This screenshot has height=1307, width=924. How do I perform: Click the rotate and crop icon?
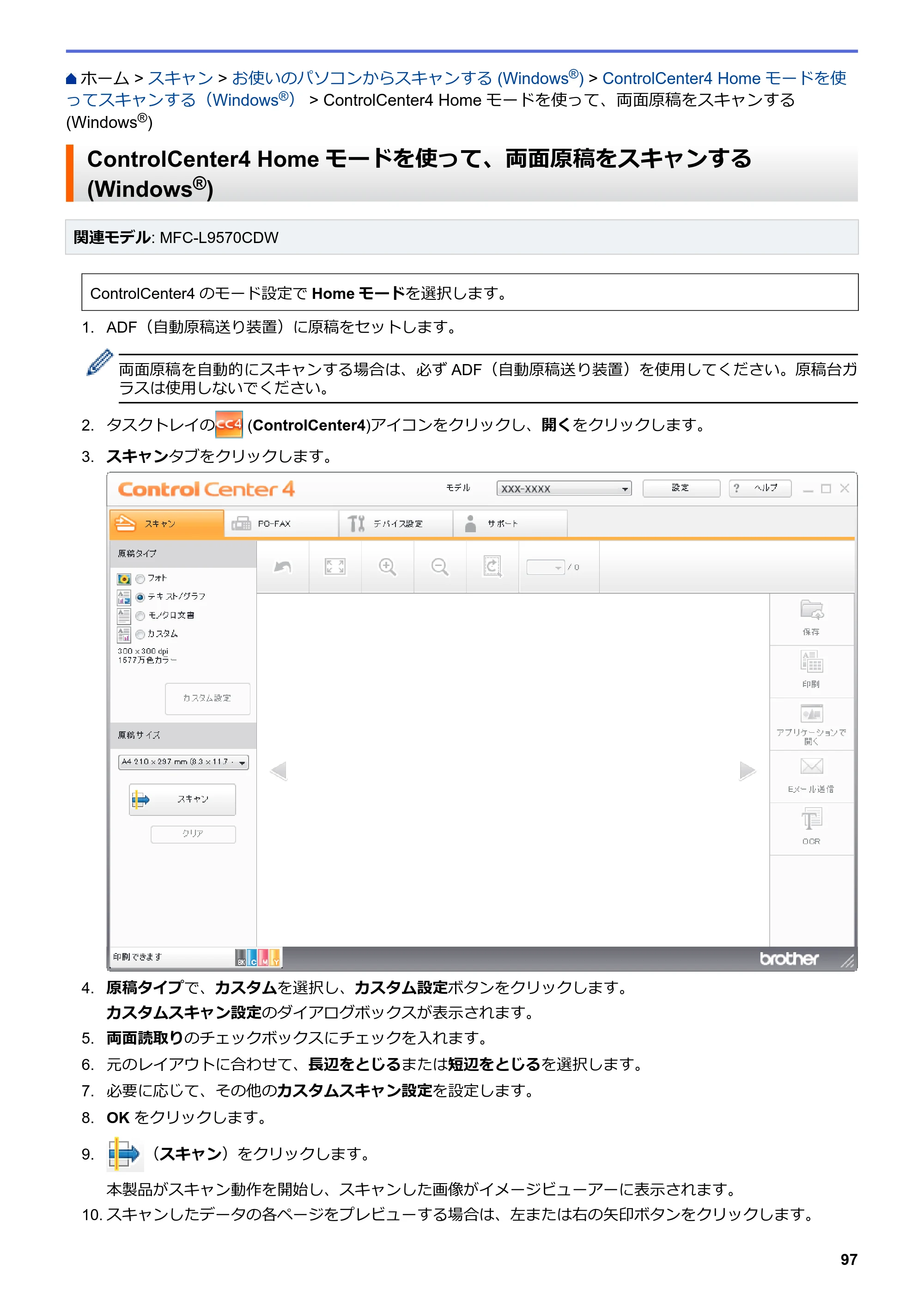point(492,567)
